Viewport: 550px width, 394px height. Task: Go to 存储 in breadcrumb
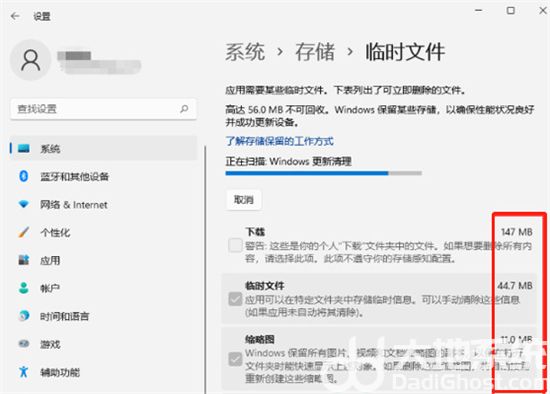tap(315, 52)
